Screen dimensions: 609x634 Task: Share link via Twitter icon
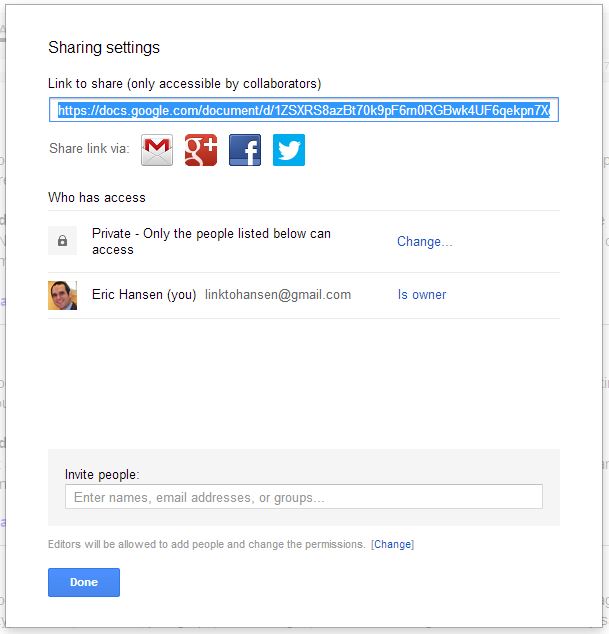(289, 150)
